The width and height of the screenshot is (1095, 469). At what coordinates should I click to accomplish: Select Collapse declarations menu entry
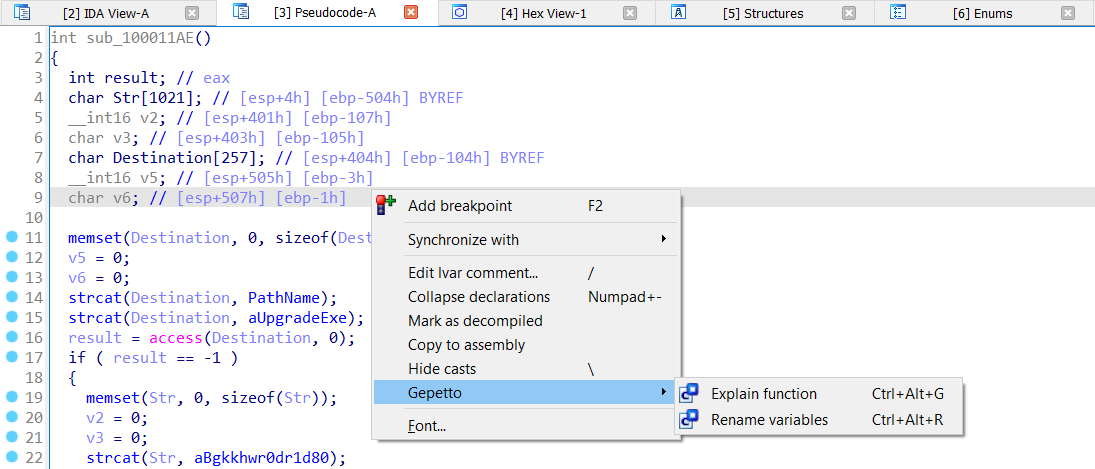(x=479, y=297)
